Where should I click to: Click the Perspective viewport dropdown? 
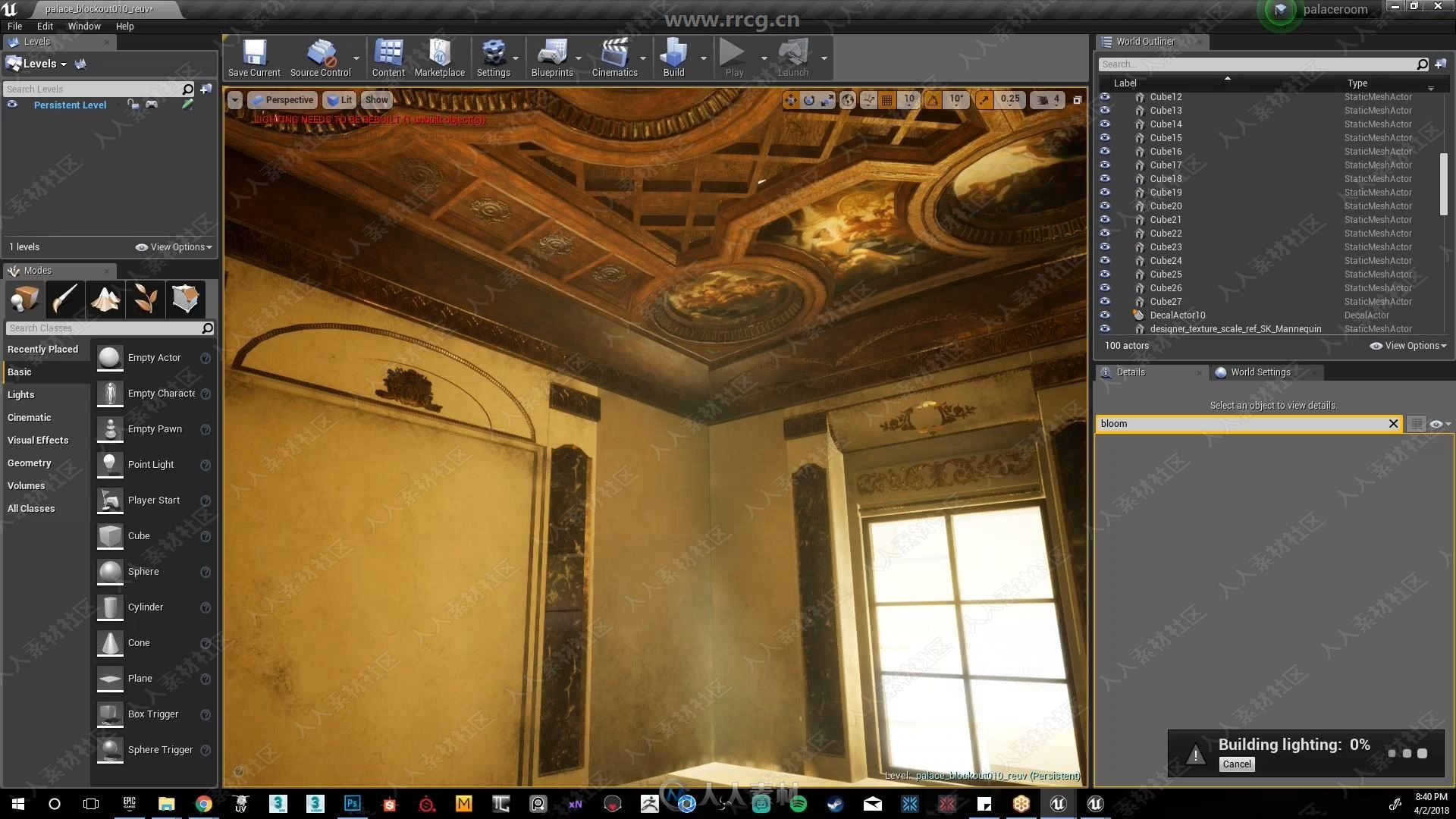coord(283,99)
